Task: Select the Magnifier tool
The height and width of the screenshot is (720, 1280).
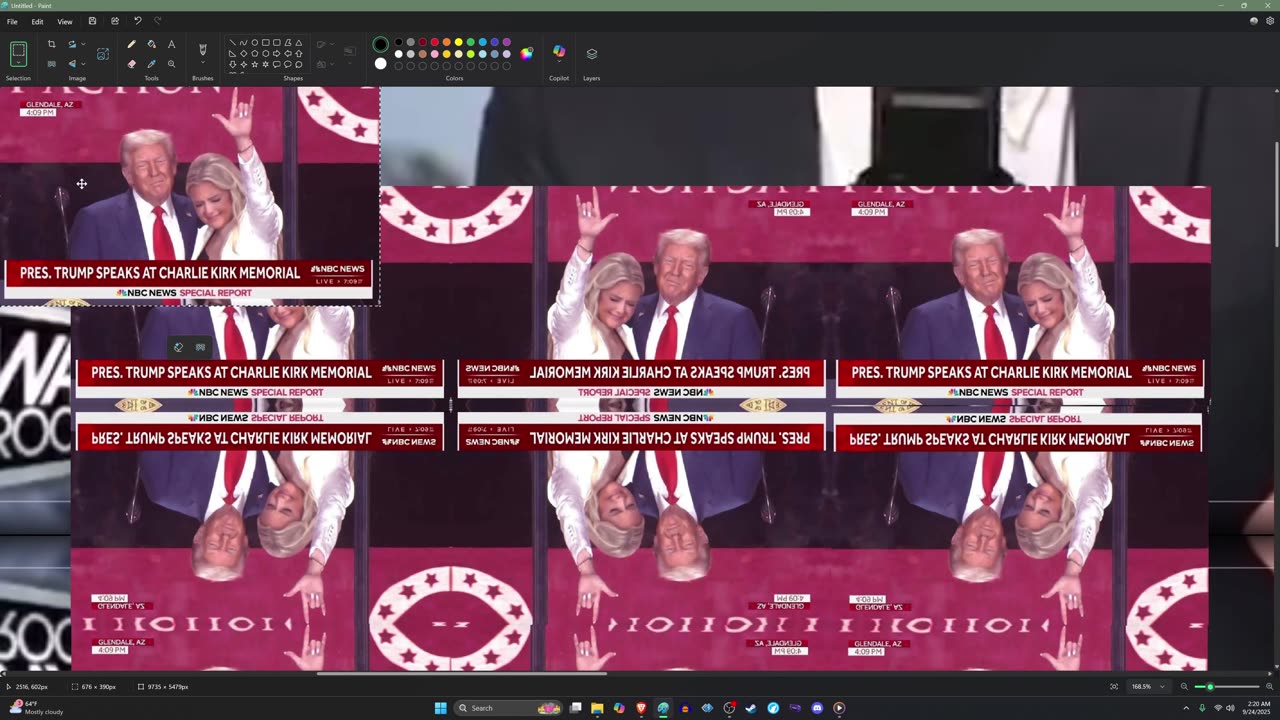Action: click(x=171, y=64)
